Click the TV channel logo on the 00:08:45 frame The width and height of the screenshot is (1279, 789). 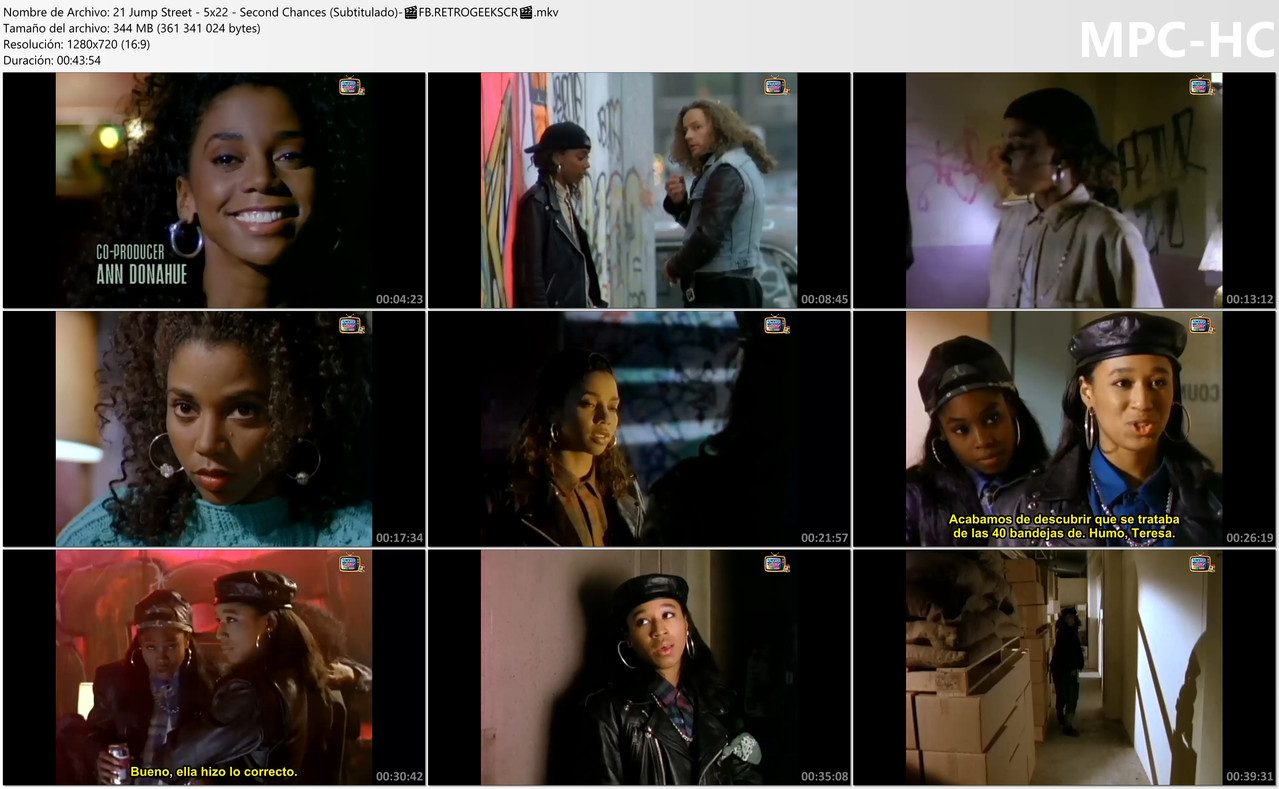click(x=776, y=87)
